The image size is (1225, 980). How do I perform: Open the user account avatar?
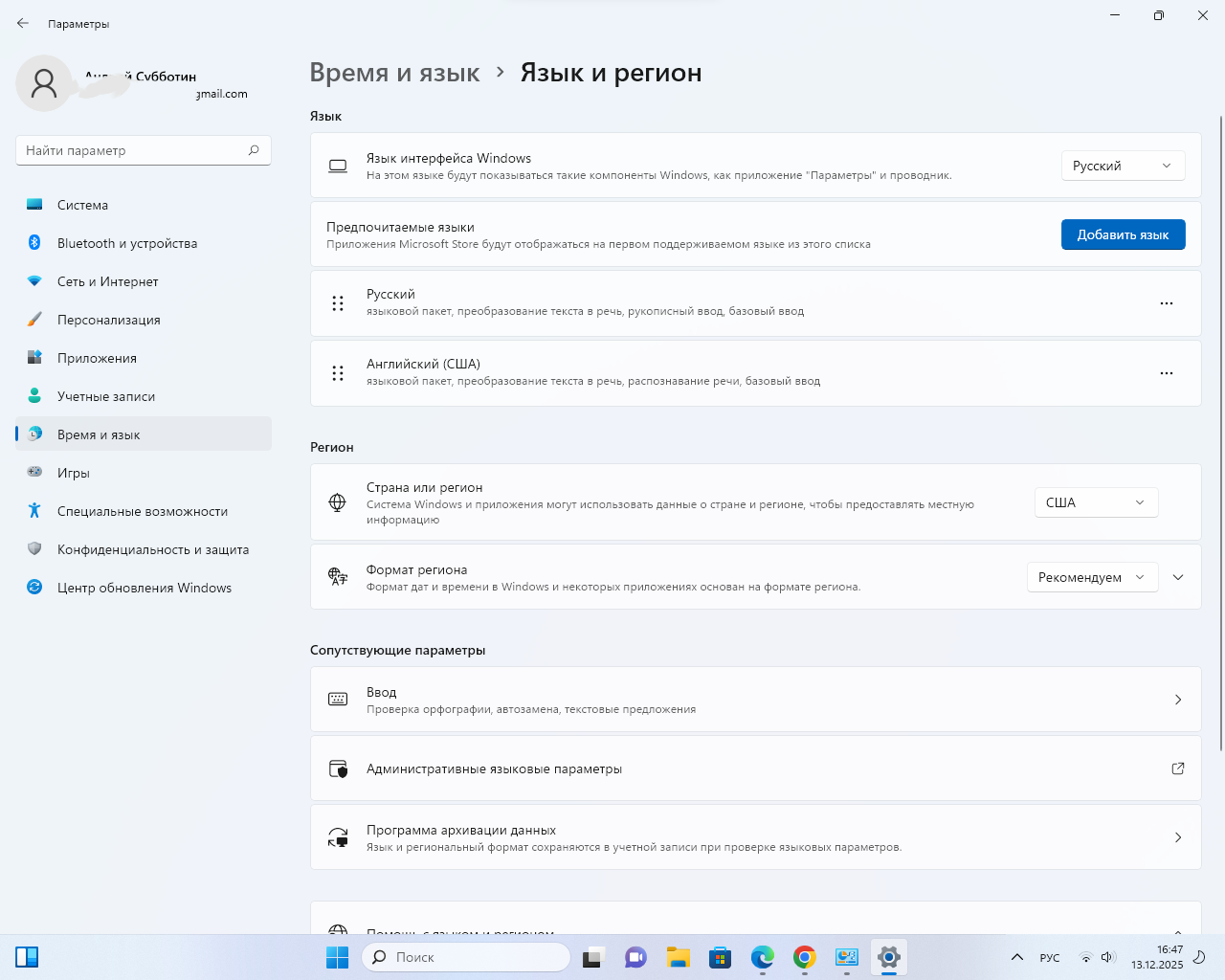44,83
